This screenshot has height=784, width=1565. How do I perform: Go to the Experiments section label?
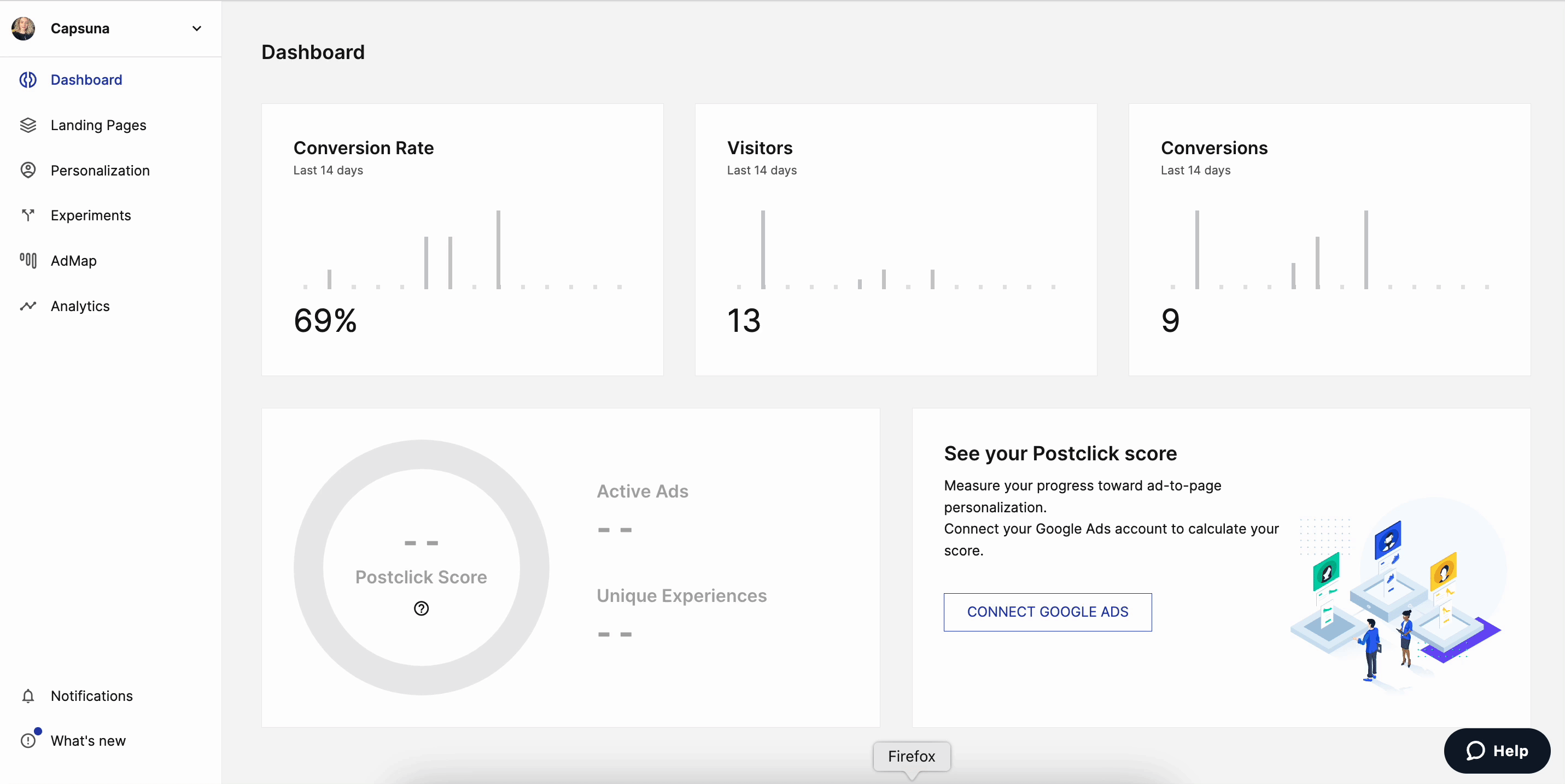pyautogui.click(x=91, y=215)
